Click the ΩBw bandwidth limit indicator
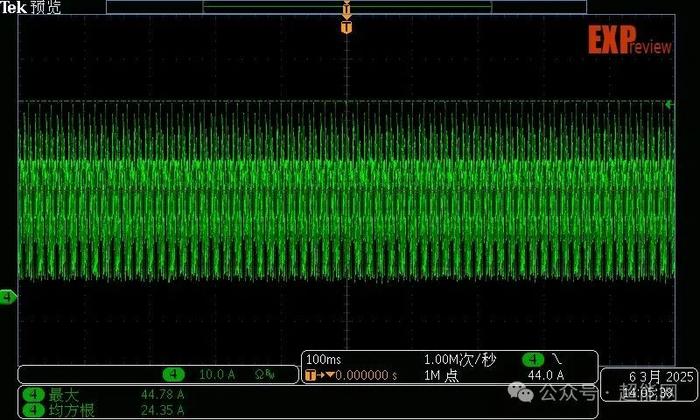700x420 pixels. [x=265, y=374]
